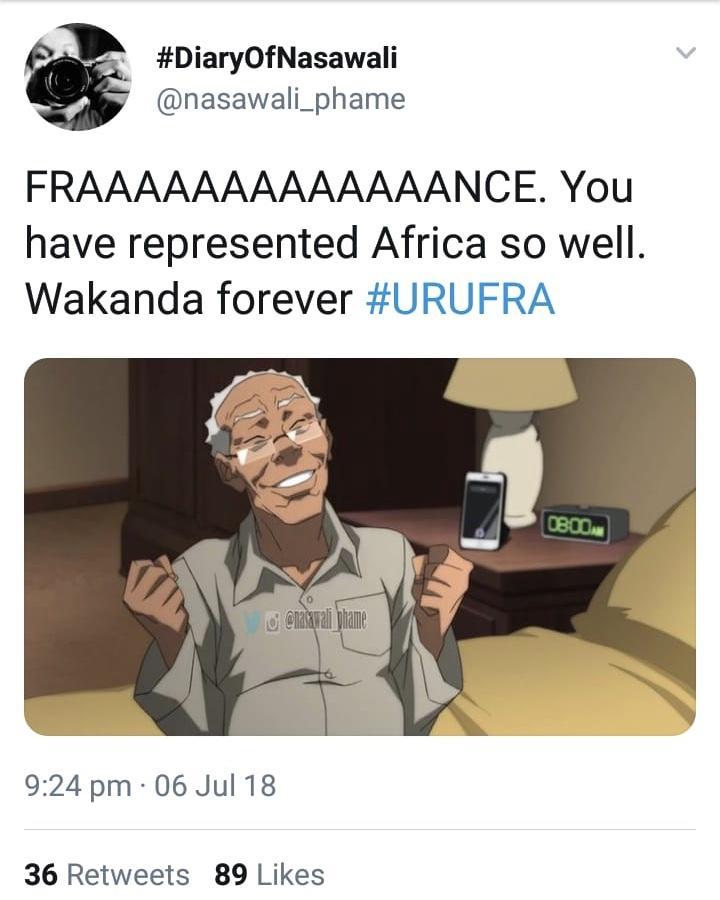Open the 9:24 pm timestamp

pos(78,785)
